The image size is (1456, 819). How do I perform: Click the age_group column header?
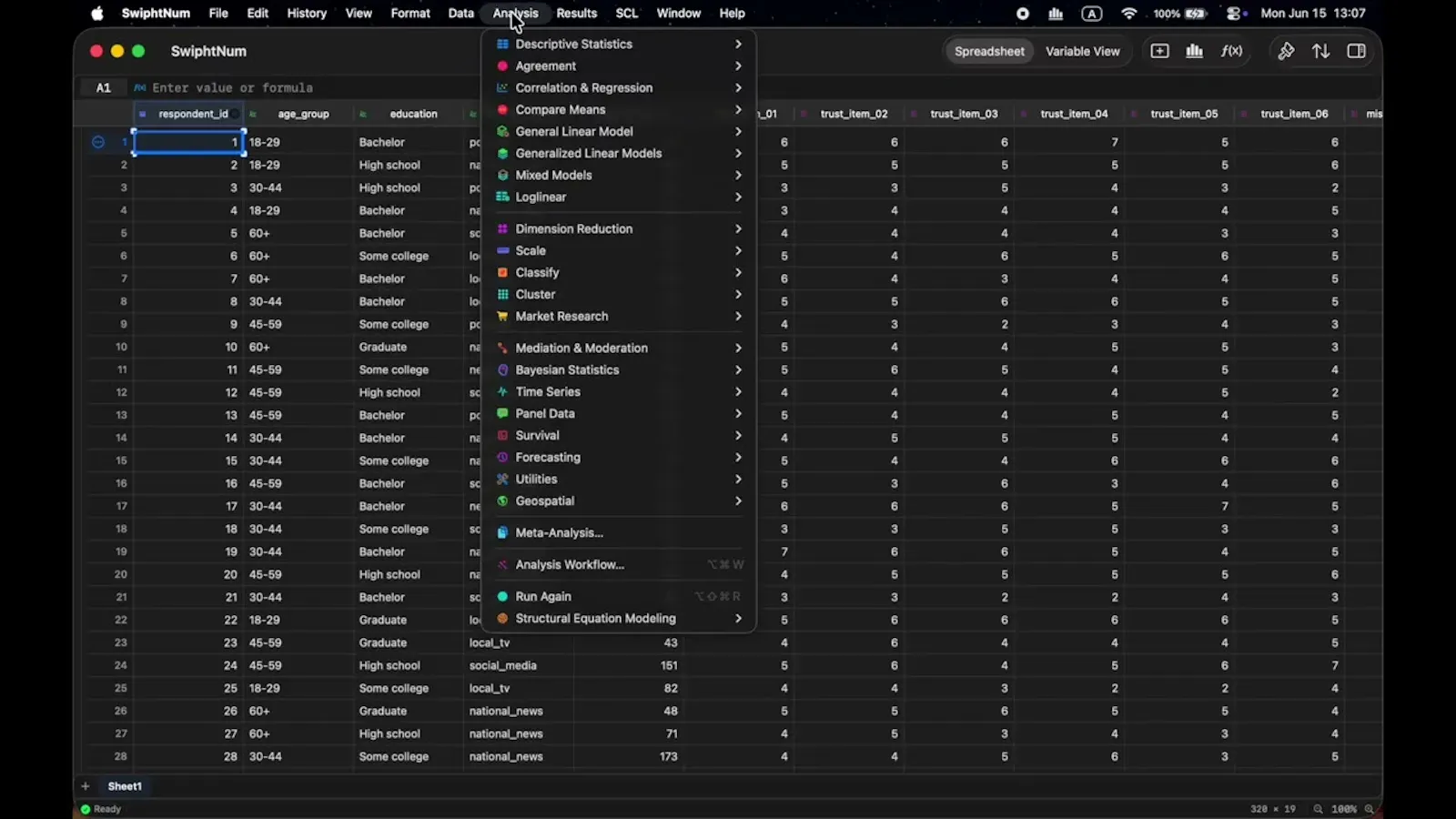point(298,114)
